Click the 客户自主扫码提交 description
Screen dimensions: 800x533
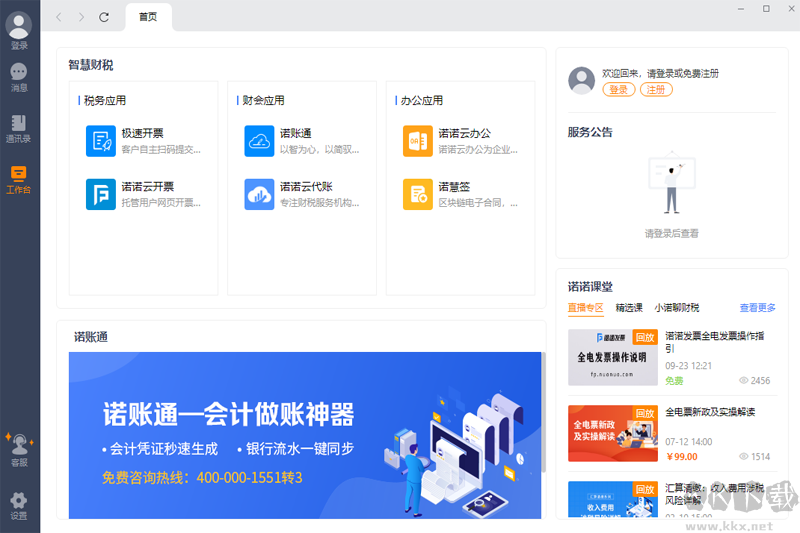click(x=161, y=149)
